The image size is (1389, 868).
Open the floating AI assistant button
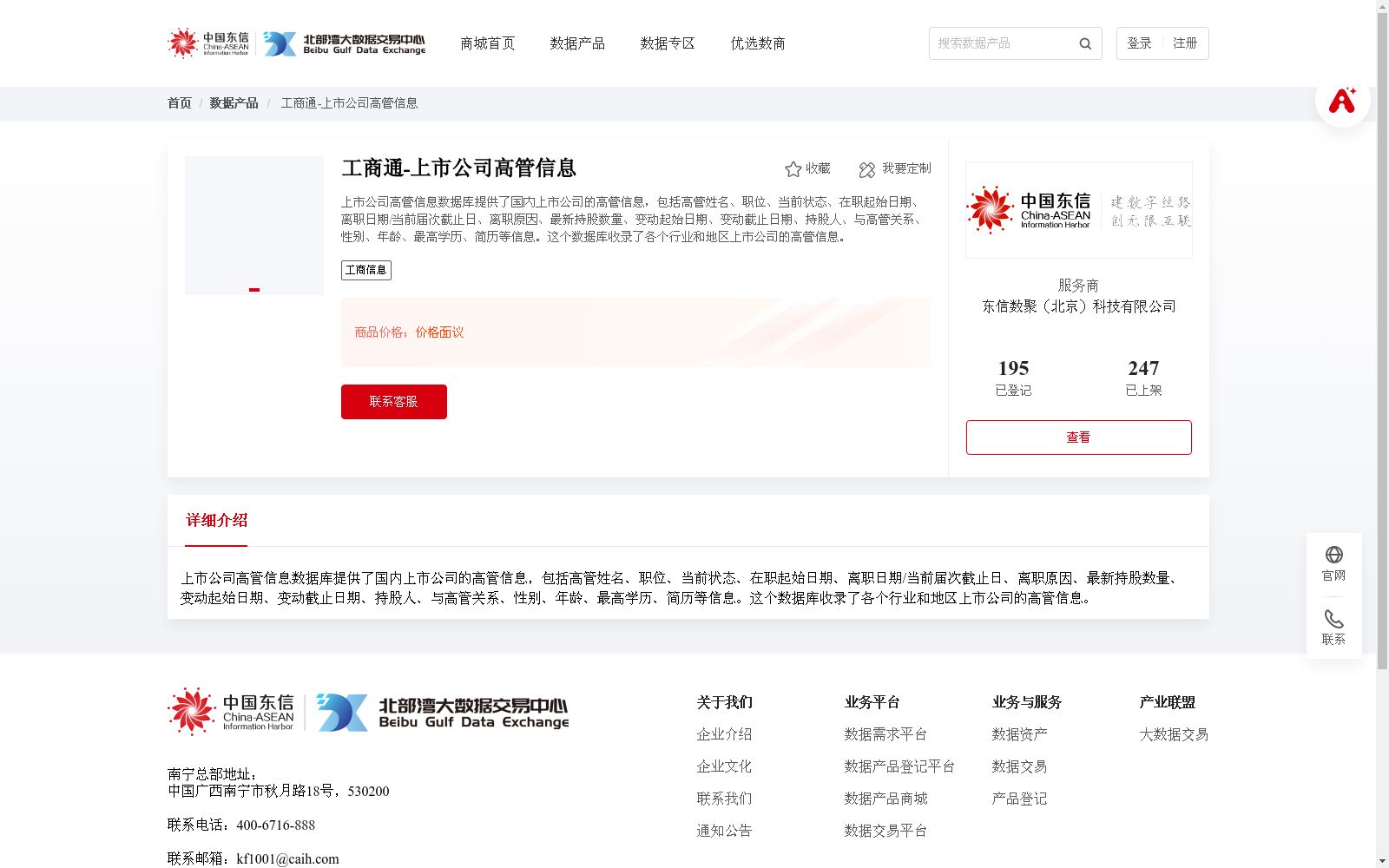[1342, 101]
